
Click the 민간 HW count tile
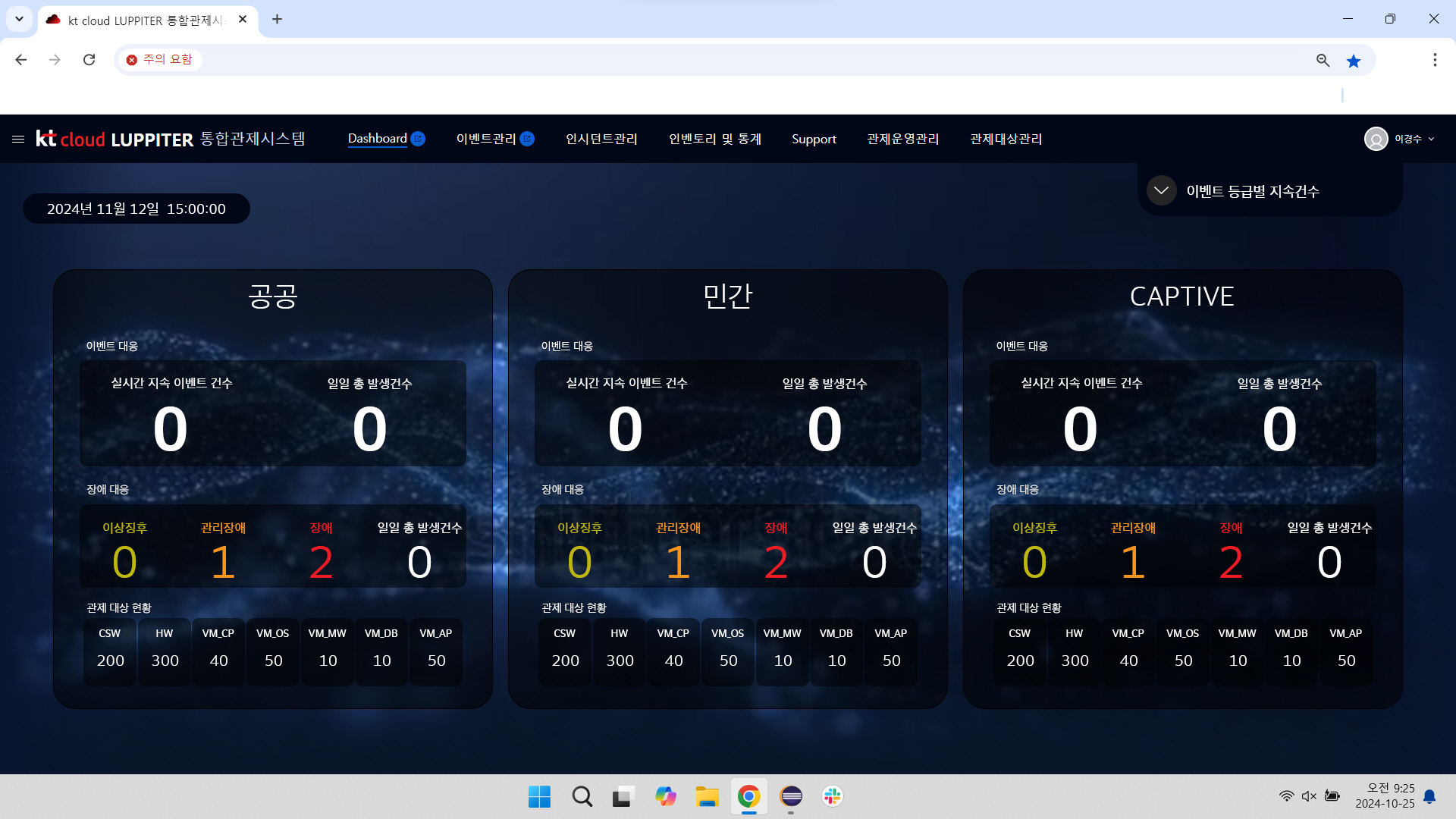pos(620,651)
